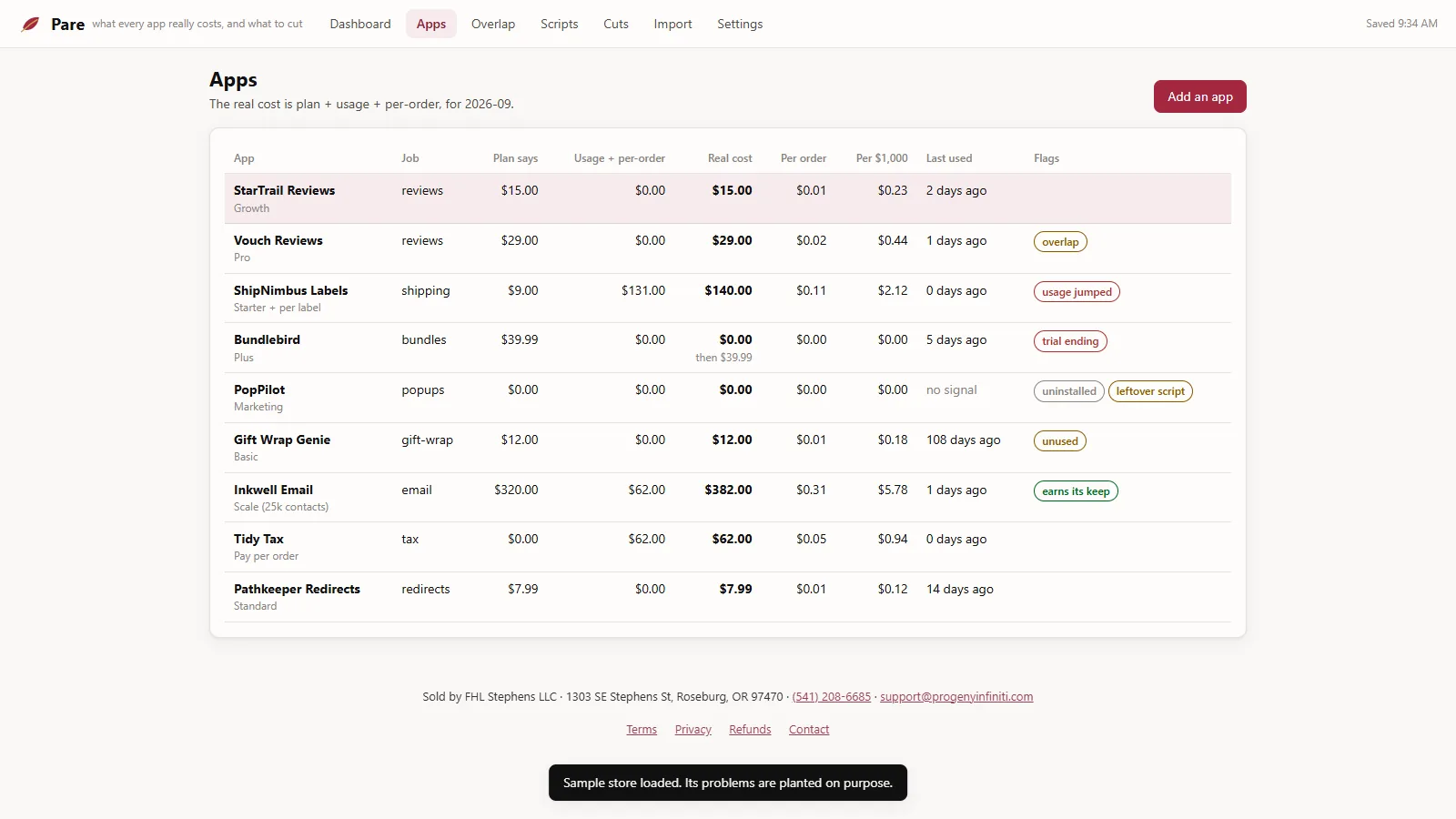Click the trial ending flag badge
The height and width of the screenshot is (819, 1456).
1070,341
